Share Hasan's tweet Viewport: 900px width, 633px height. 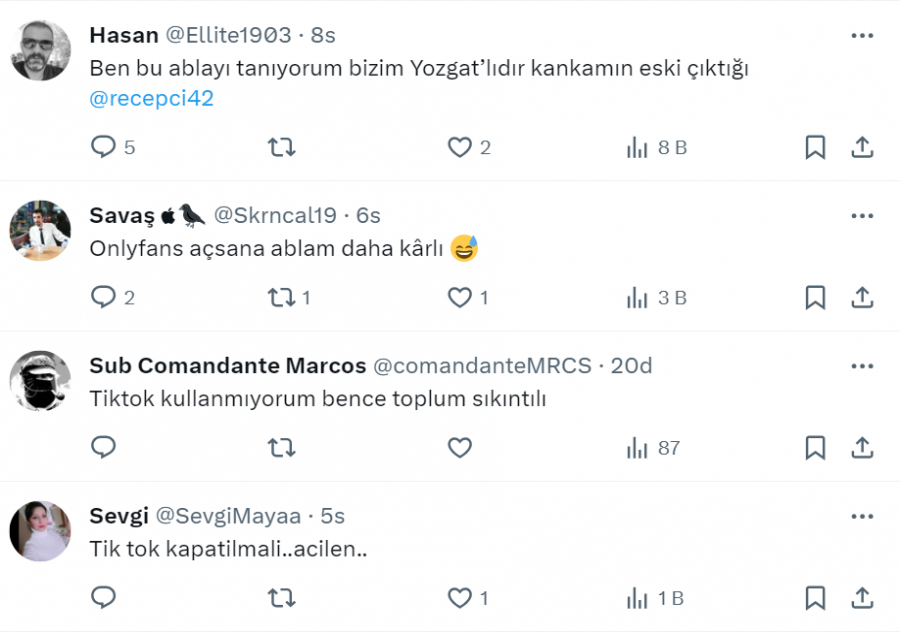coord(862,148)
